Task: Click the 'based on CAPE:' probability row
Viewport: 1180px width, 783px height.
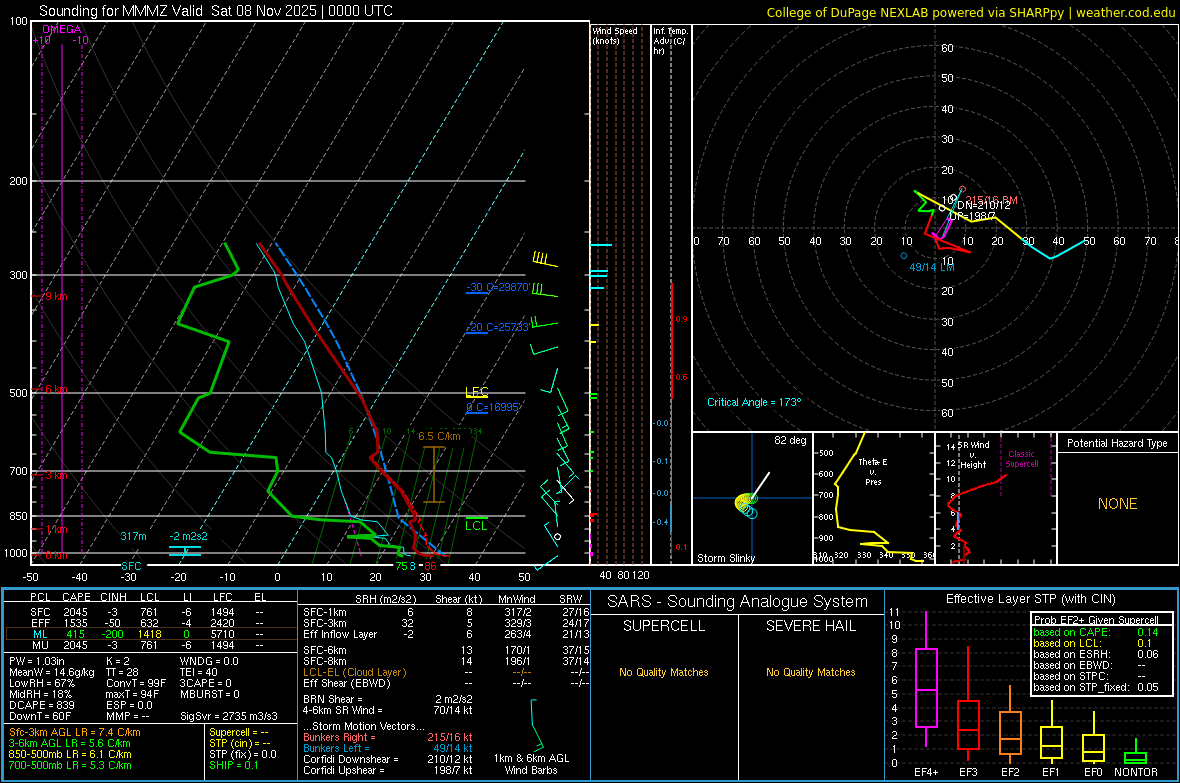Action: [x=1096, y=632]
